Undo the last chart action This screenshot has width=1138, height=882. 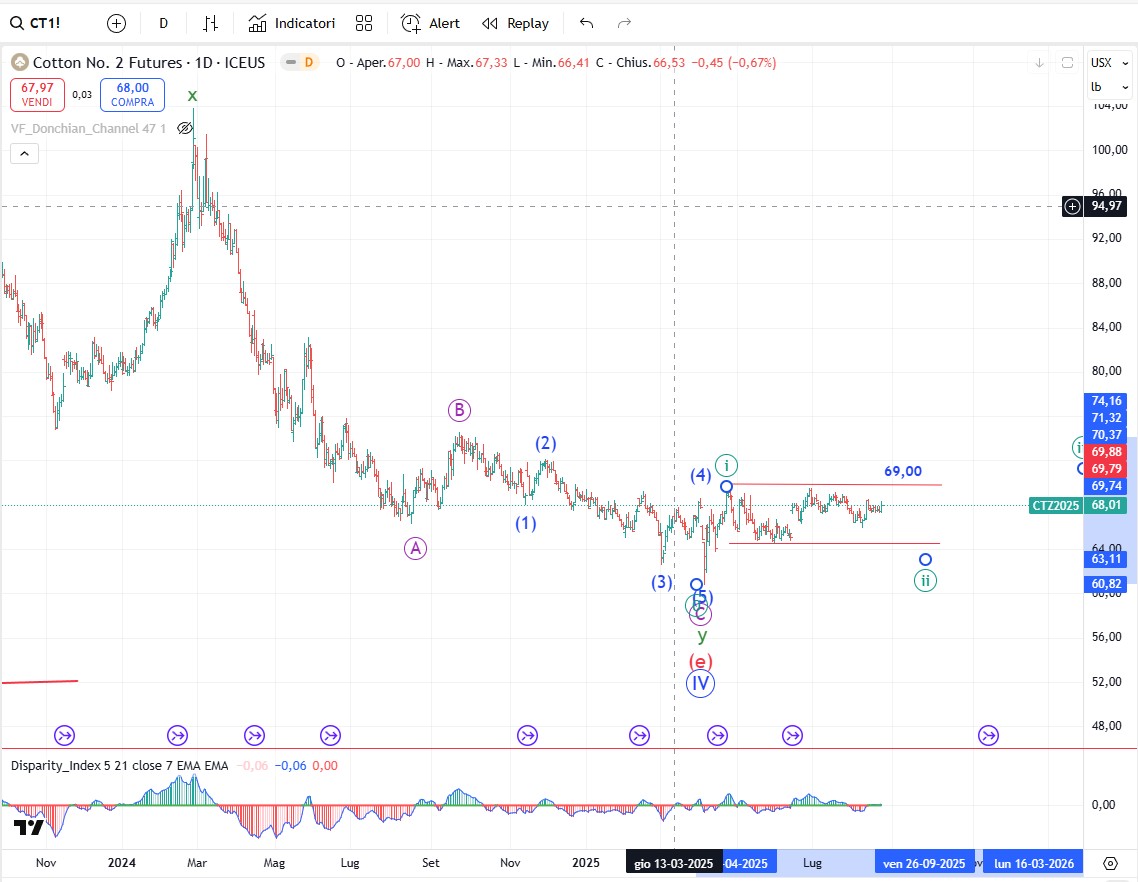(586, 23)
